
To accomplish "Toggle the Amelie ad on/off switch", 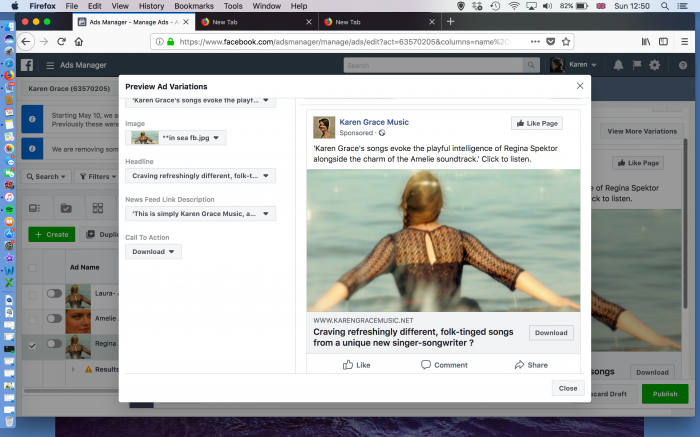I will click(x=54, y=318).
